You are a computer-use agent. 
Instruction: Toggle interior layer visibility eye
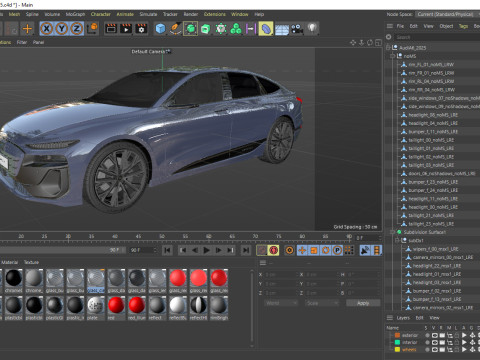[x=435, y=342]
